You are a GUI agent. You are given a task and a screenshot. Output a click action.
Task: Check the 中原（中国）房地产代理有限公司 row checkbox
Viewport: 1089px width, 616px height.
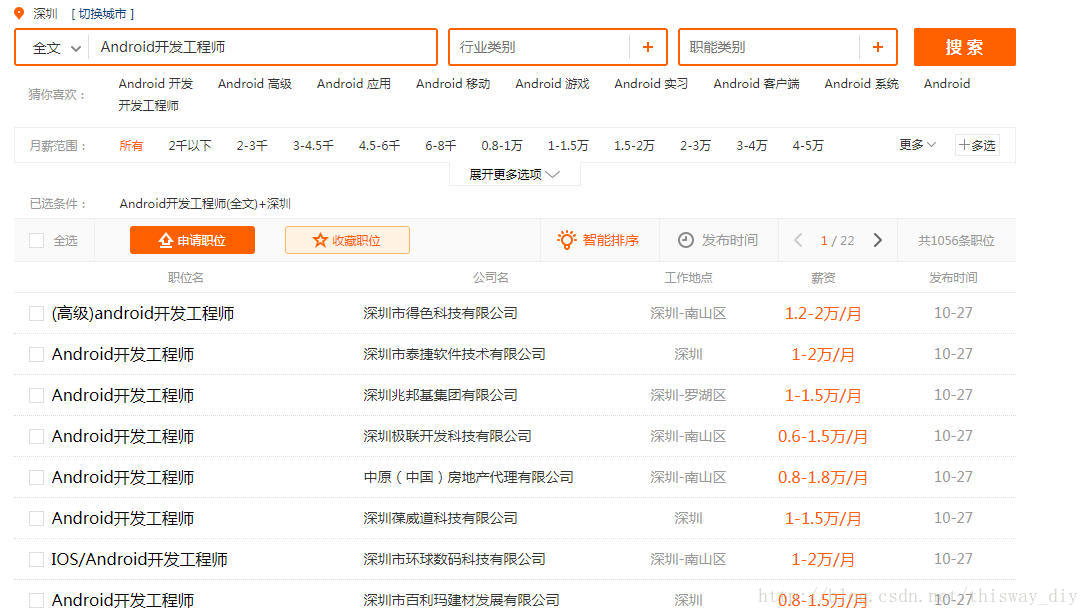coord(36,478)
